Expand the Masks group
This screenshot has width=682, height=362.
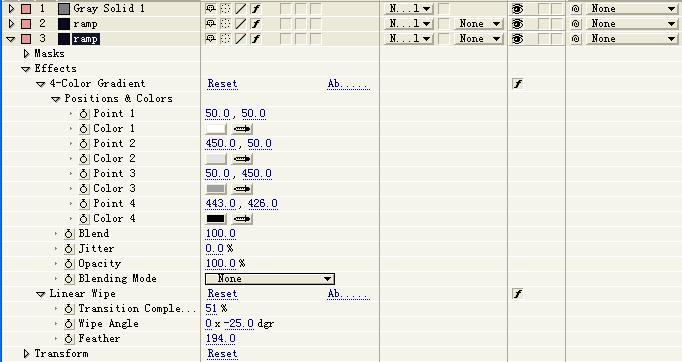pyautogui.click(x=26, y=54)
